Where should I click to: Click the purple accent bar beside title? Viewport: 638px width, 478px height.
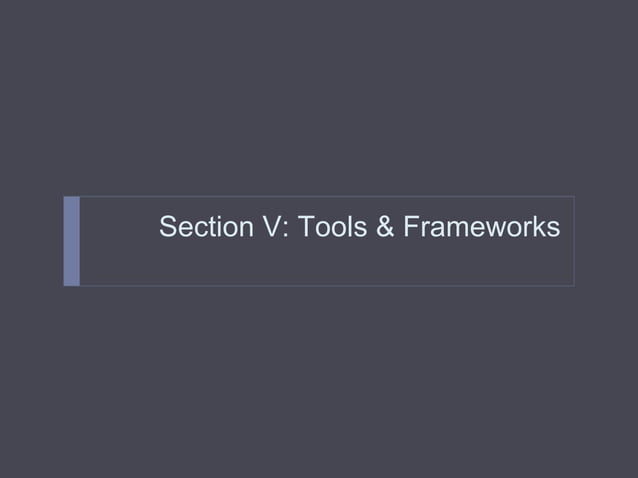71,241
